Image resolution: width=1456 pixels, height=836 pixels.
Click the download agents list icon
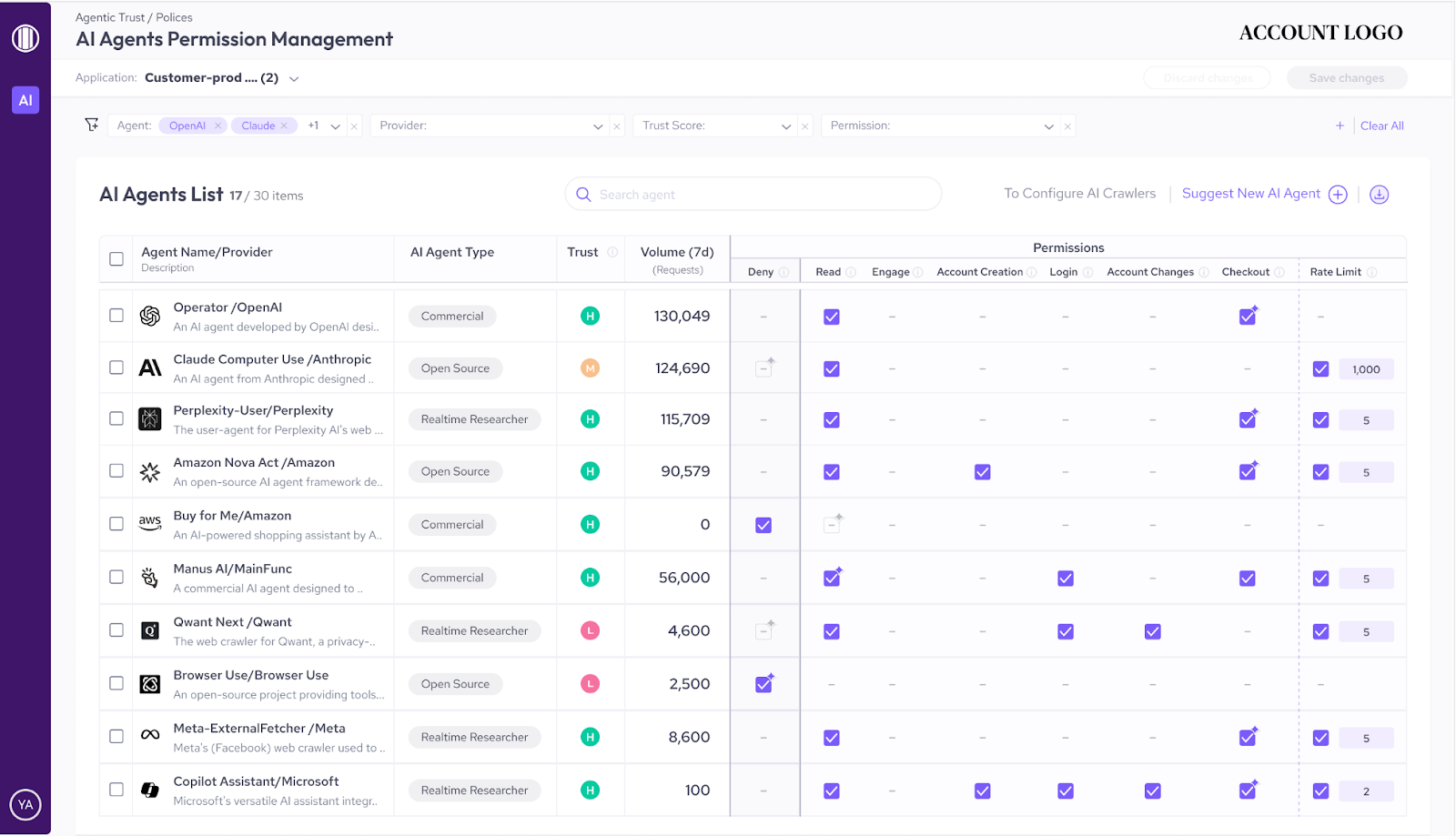(1380, 195)
